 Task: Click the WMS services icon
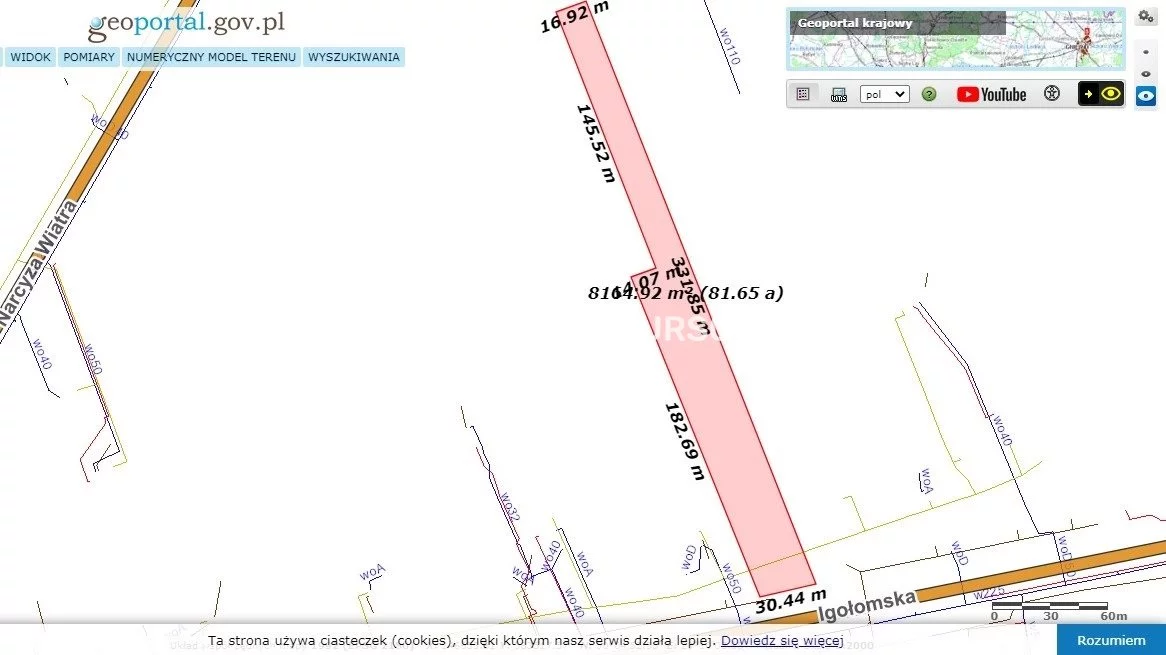[x=839, y=94]
